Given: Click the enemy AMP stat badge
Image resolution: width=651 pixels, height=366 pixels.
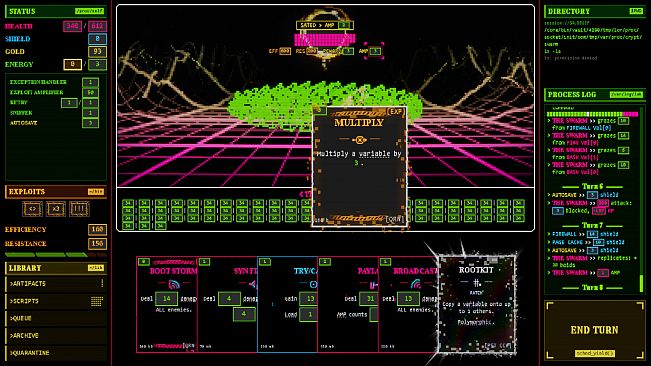Looking at the screenshot, I should (375, 51).
